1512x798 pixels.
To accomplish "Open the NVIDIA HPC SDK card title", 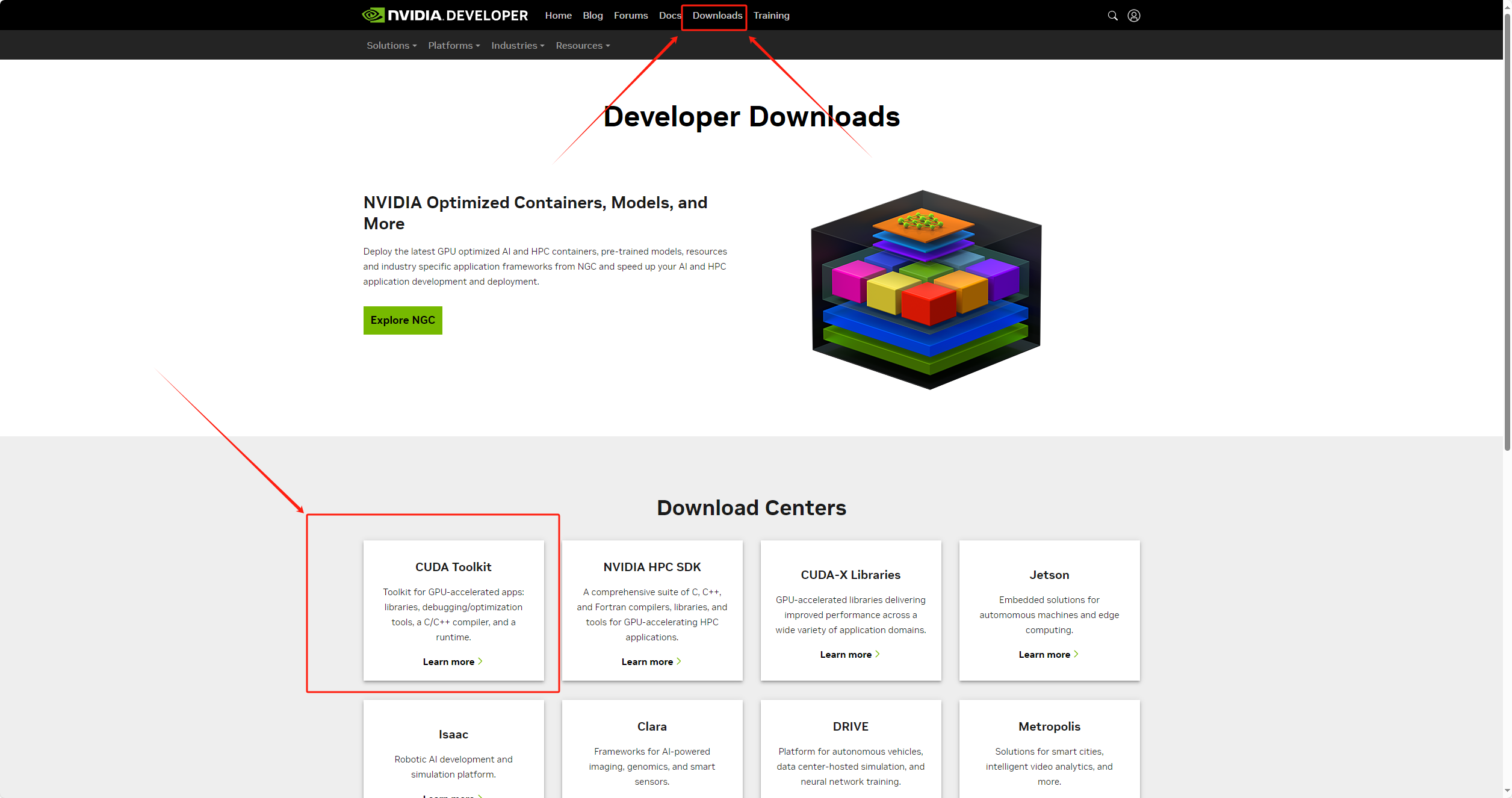I will (652, 567).
